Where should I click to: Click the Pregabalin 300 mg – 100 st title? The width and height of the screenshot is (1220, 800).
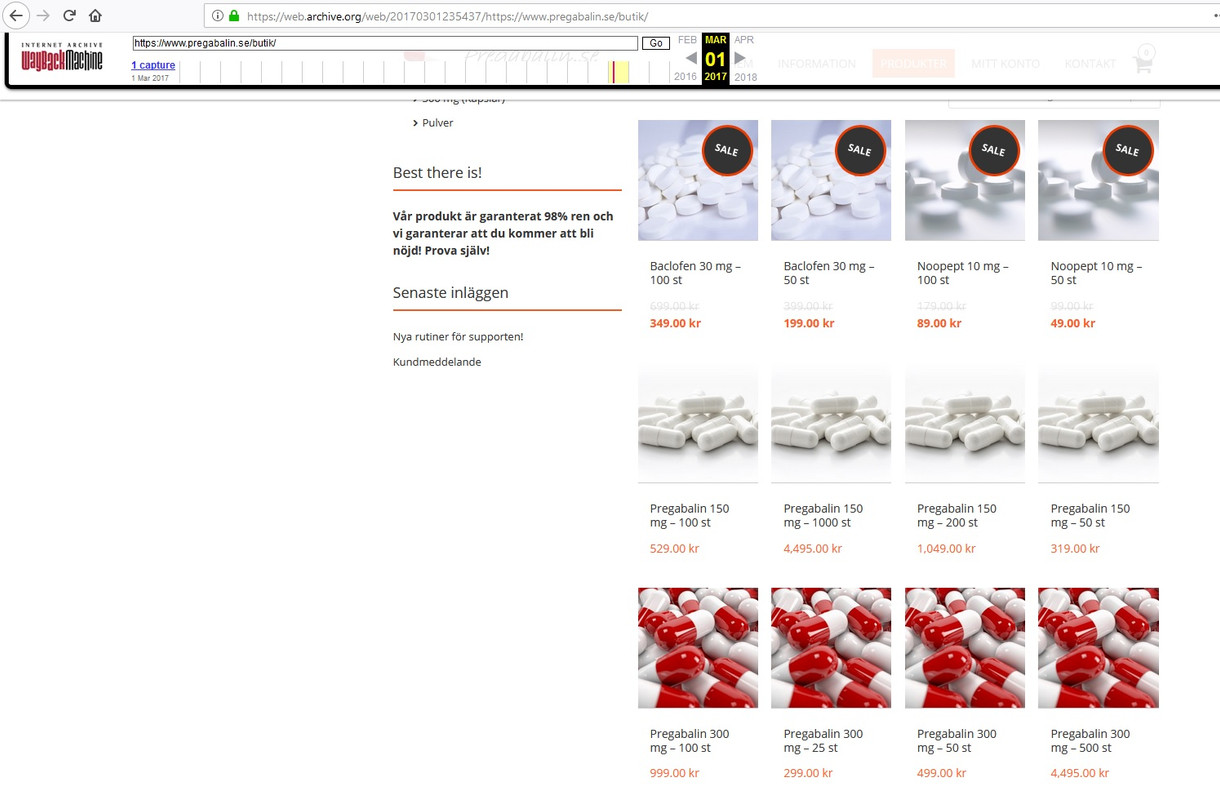click(x=690, y=741)
